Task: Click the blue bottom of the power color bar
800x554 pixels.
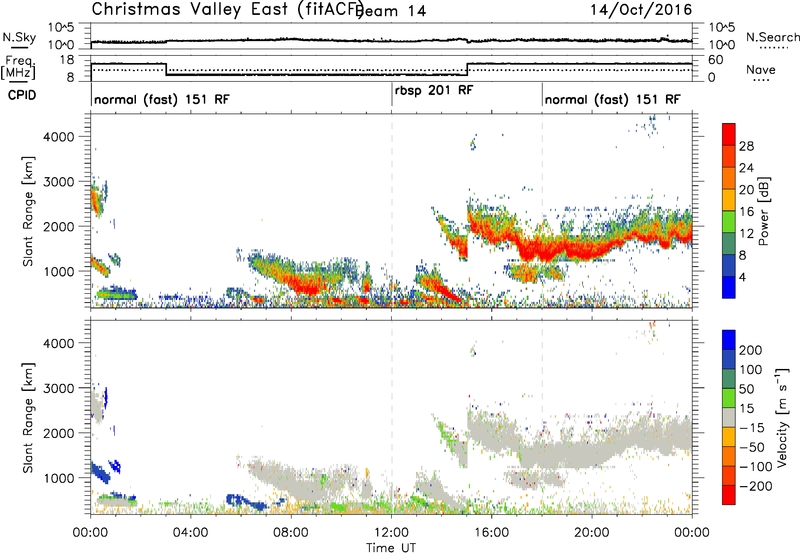Action: tap(729, 287)
